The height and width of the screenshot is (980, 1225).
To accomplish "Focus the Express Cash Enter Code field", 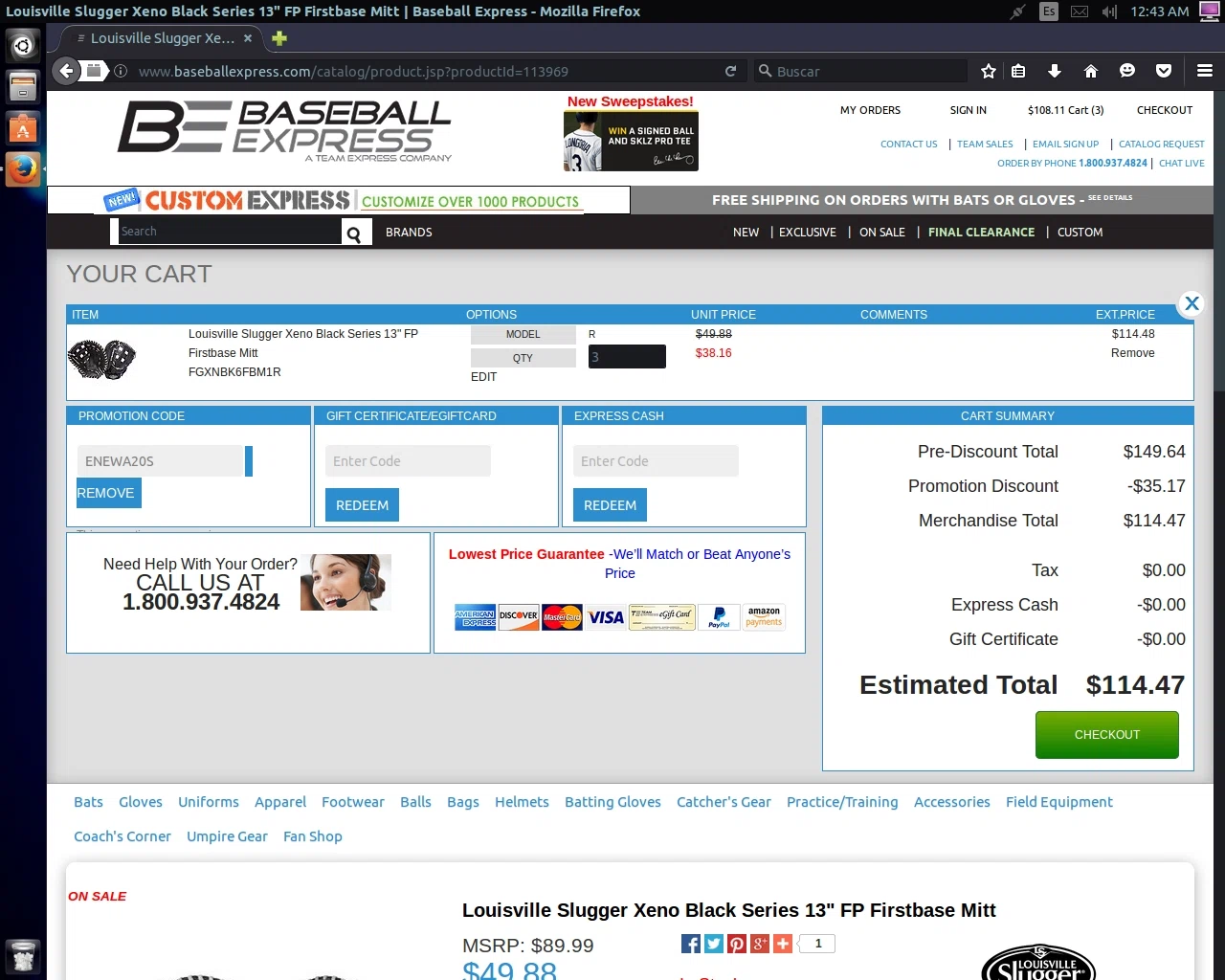I will tap(656, 461).
